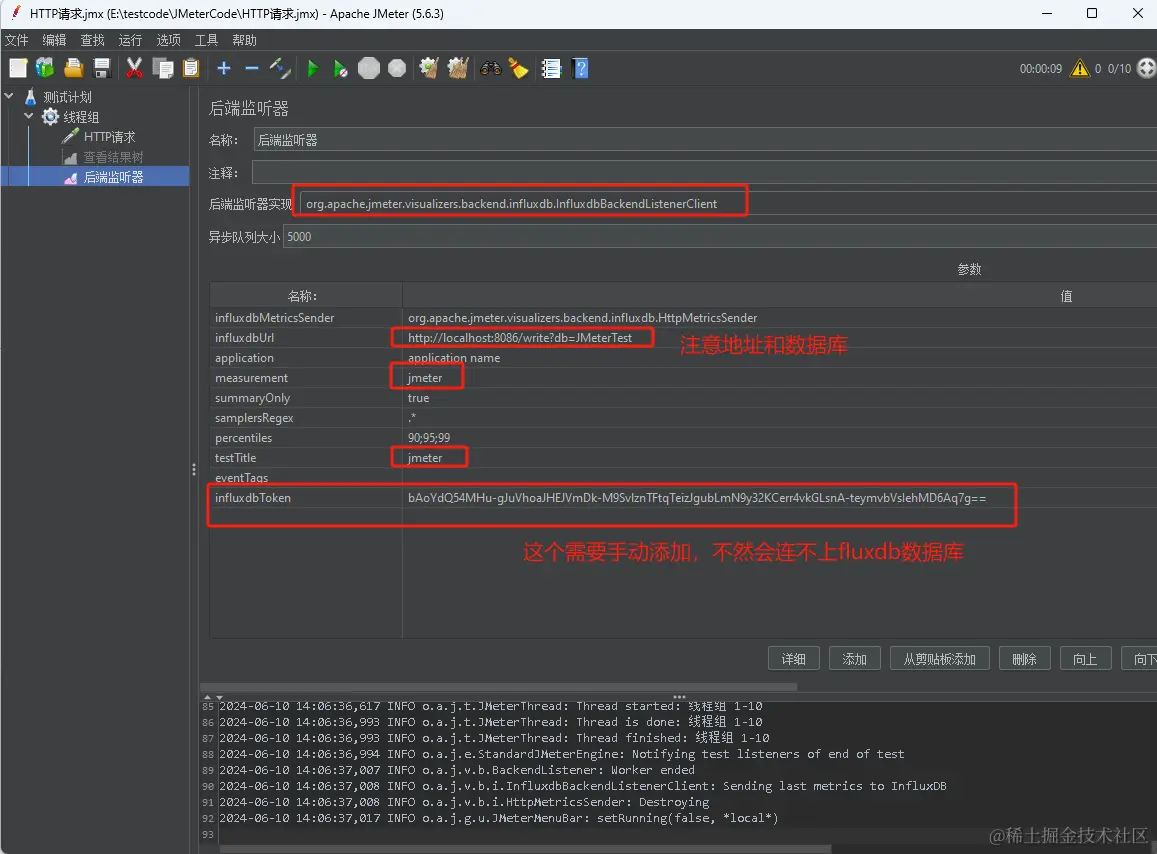Paste from the clipboard icon
The width and height of the screenshot is (1157, 854).
click(x=191, y=69)
